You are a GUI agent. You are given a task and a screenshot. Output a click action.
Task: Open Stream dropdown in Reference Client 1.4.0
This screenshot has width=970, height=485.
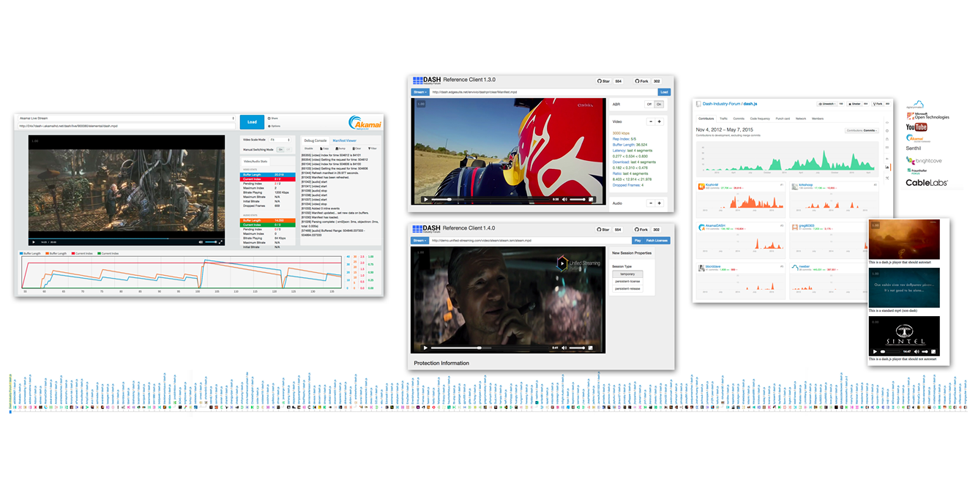click(420, 241)
